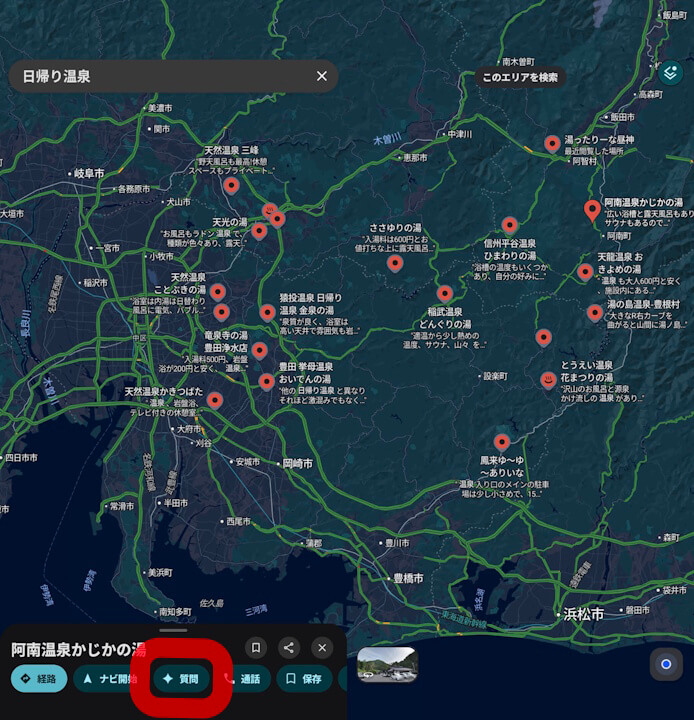Screen dimensions: 694x720
Task: Click the 美濃市 label
Action: coord(160,108)
